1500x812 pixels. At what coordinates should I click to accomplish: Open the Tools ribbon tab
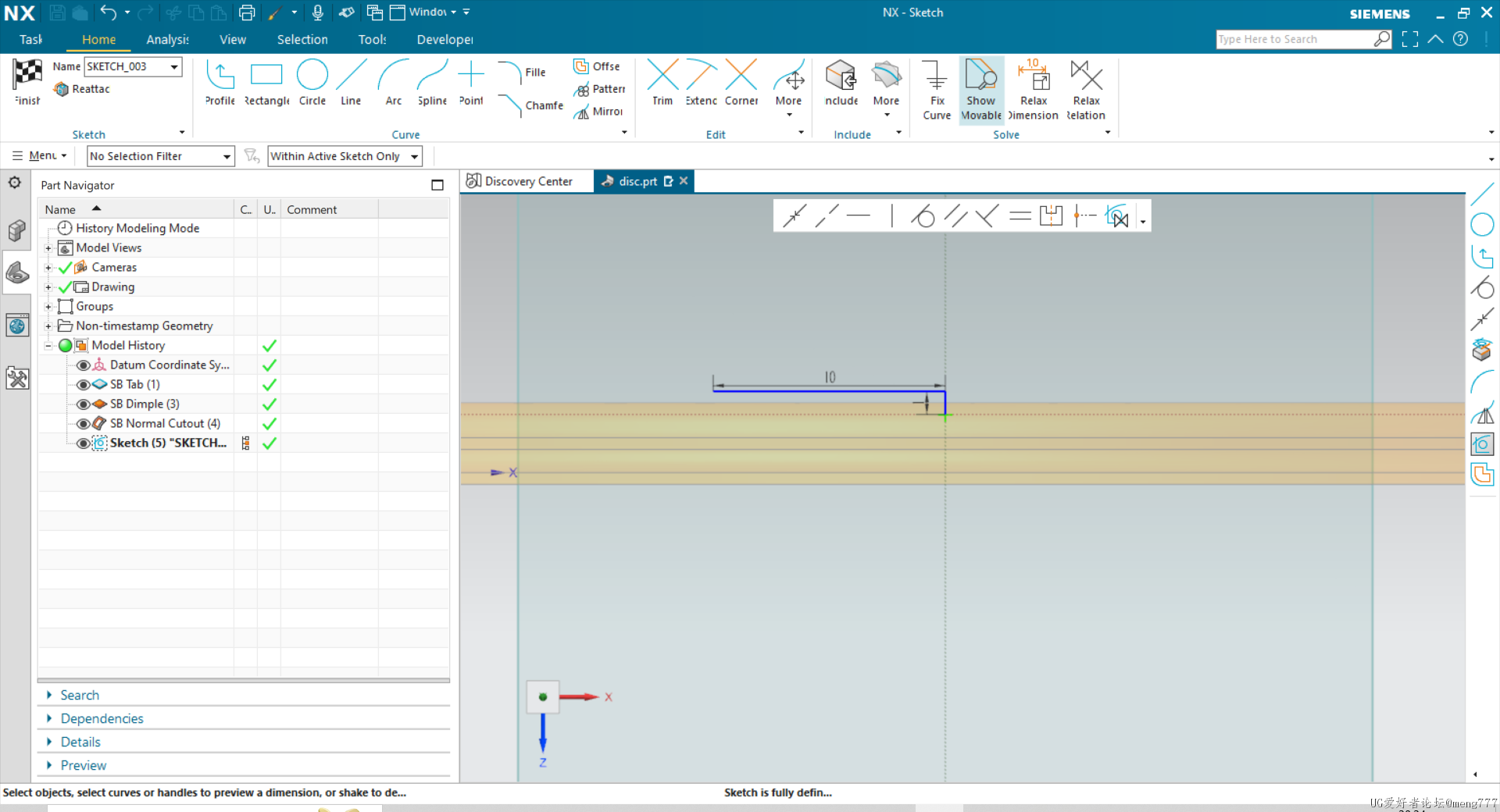pos(372,40)
